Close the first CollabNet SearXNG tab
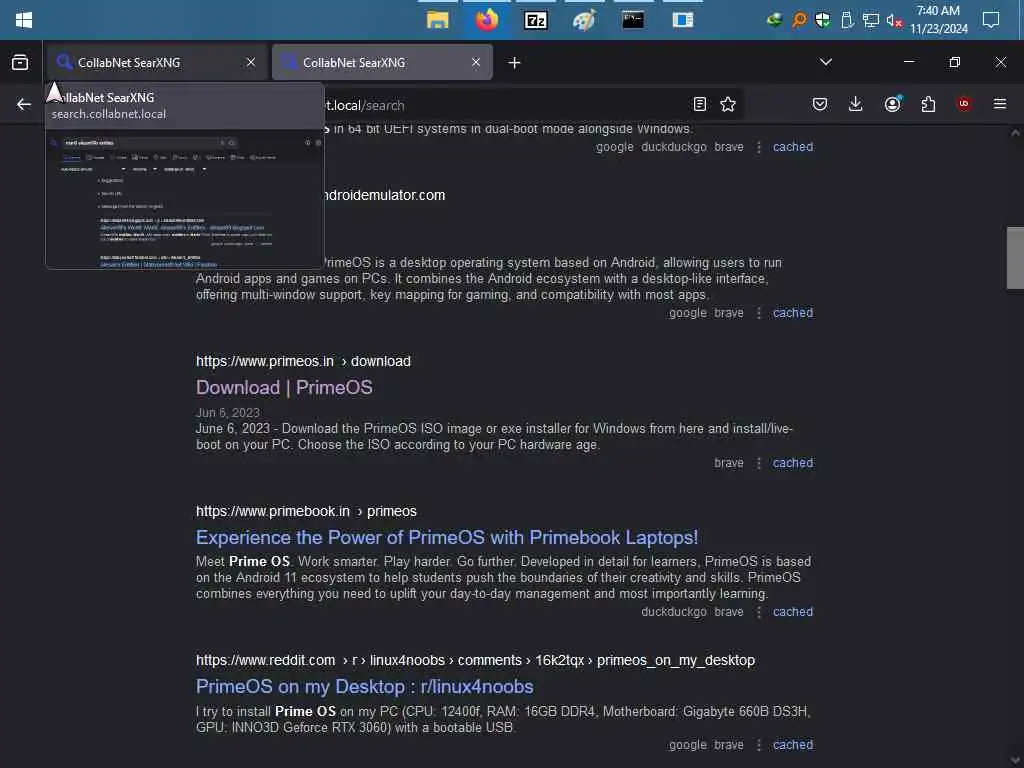This screenshot has width=1024, height=768. pos(251,62)
